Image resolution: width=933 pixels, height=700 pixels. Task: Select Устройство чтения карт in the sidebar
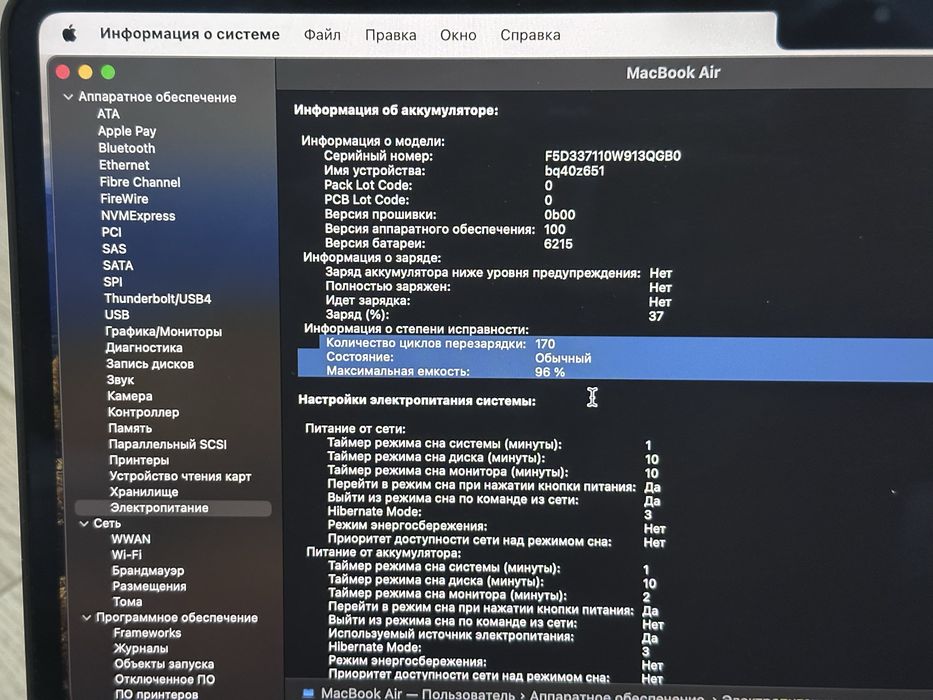(x=180, y=476)
